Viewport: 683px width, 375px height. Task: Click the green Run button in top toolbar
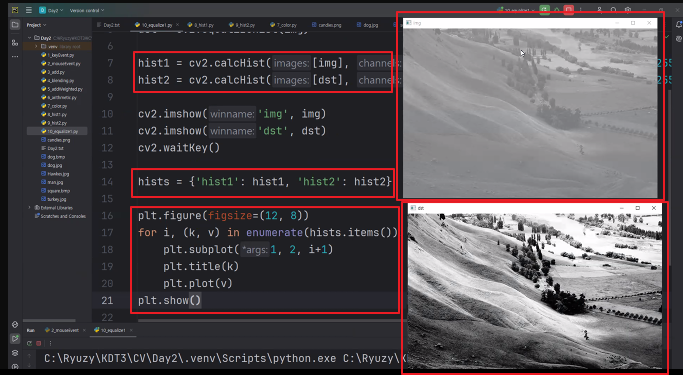pyautogui.click(x=544, y=10)
